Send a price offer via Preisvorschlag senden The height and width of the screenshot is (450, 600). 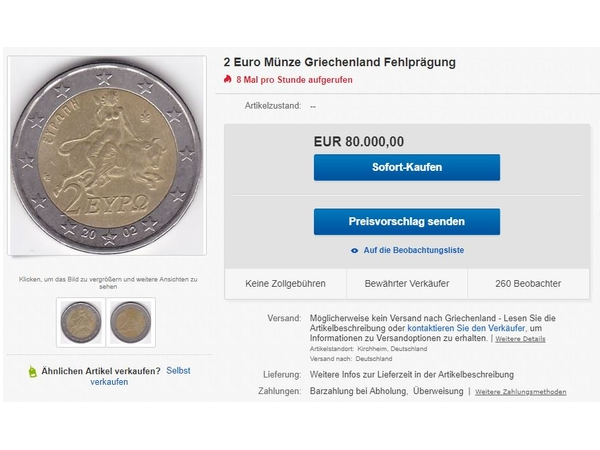click(406, 221)
